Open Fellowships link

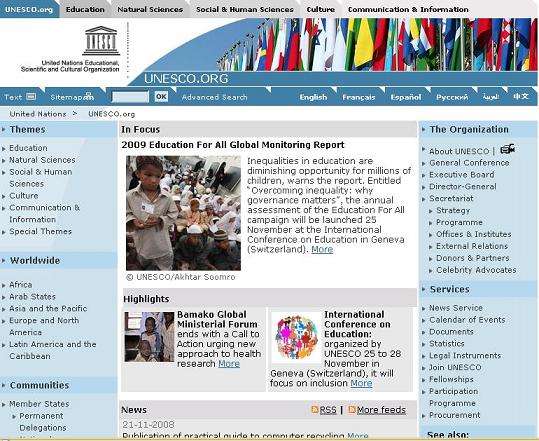[x=451, y=379]
